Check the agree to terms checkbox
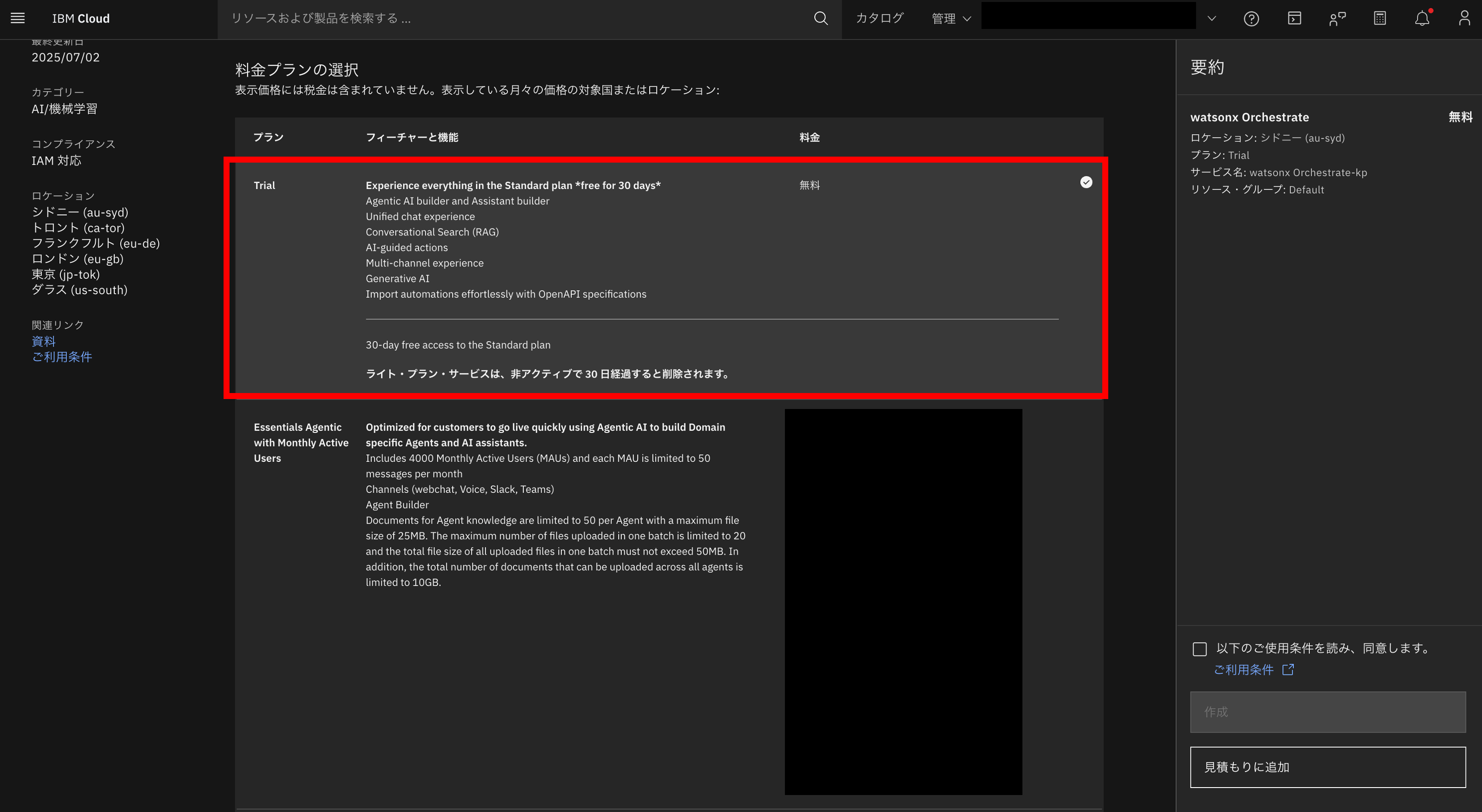 pyautogui.click(x=1200, y=649)
